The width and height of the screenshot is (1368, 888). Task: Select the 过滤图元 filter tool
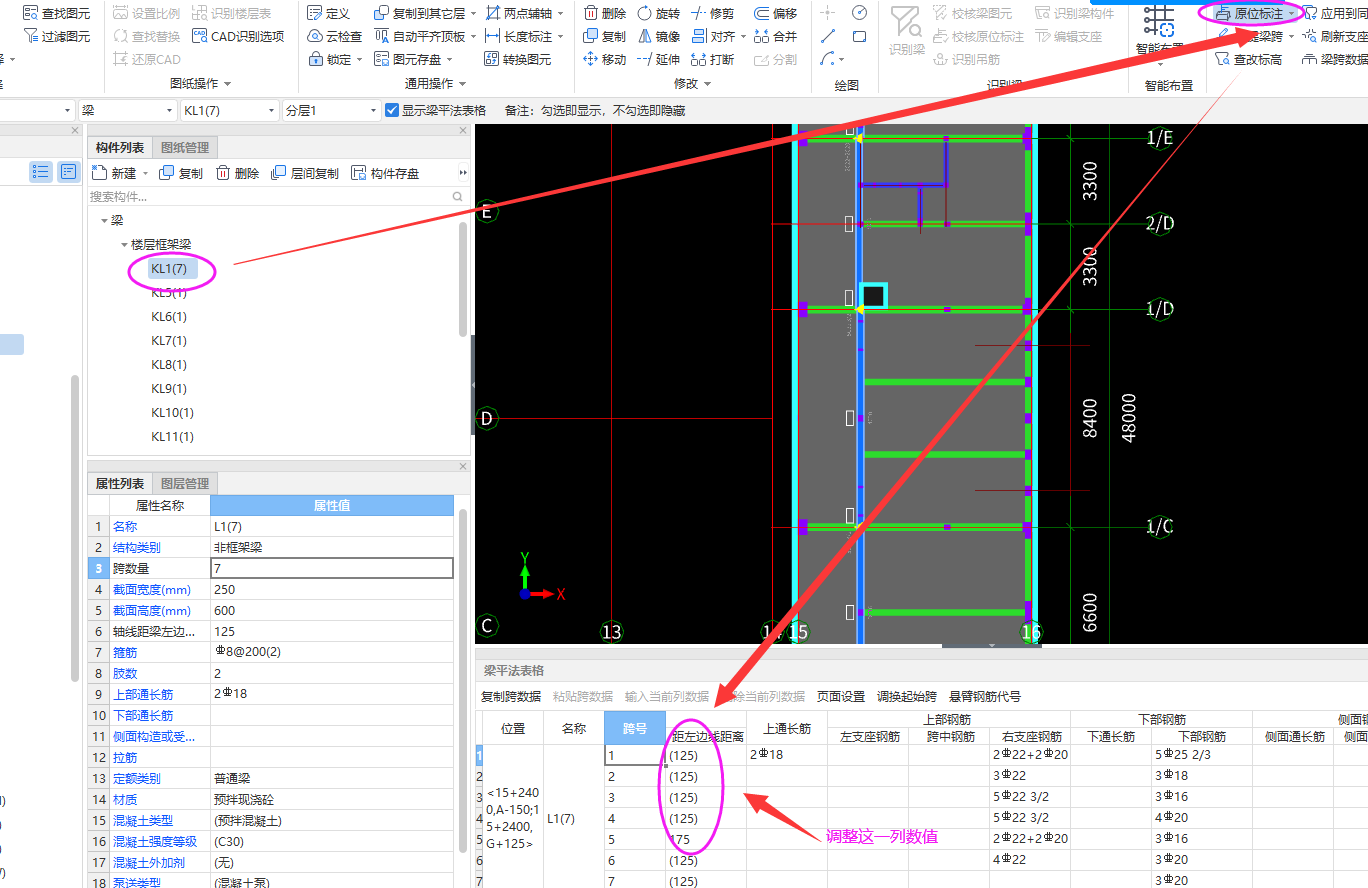click(56, 36)
